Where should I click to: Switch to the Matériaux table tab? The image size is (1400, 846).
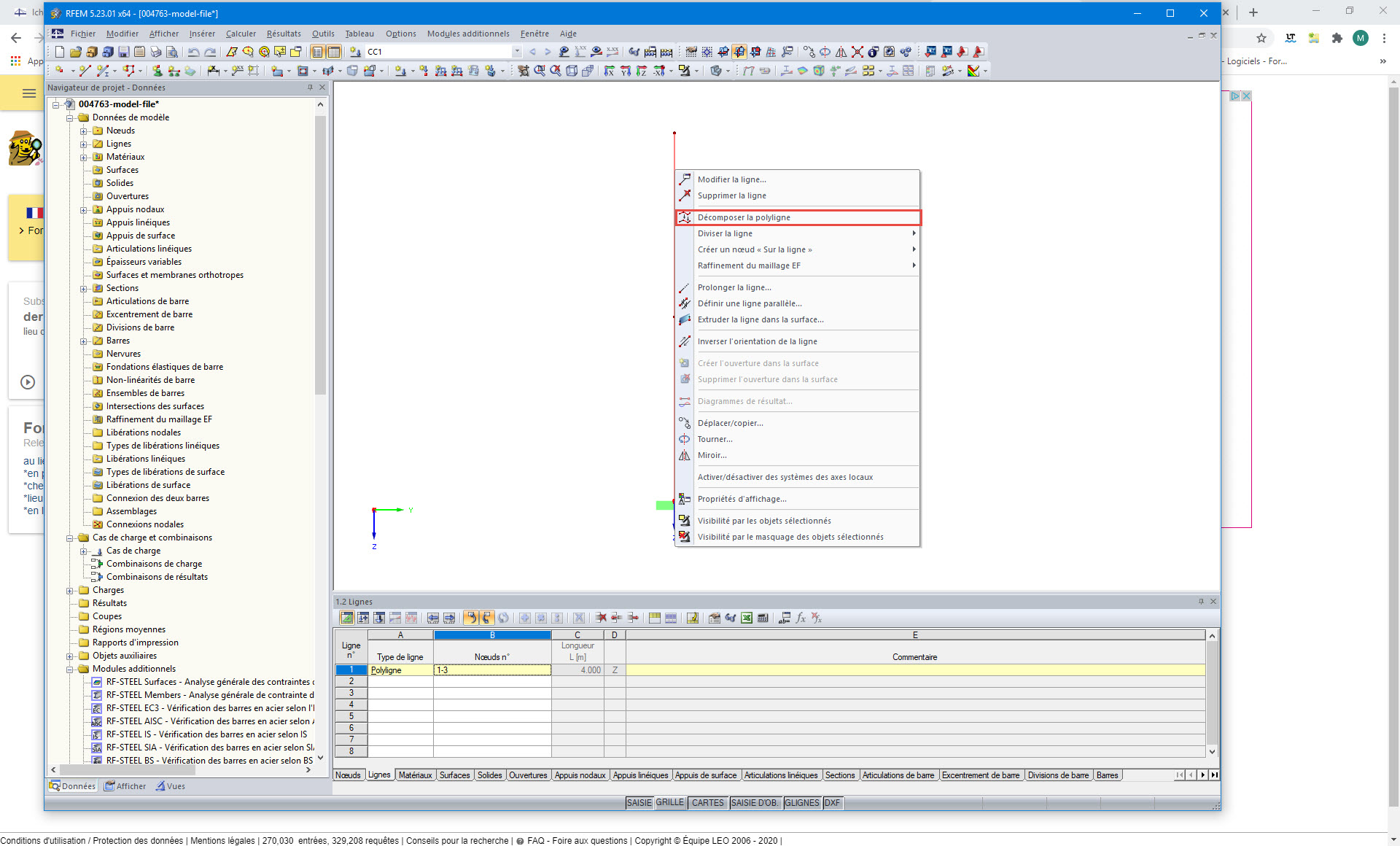[415, 775]
